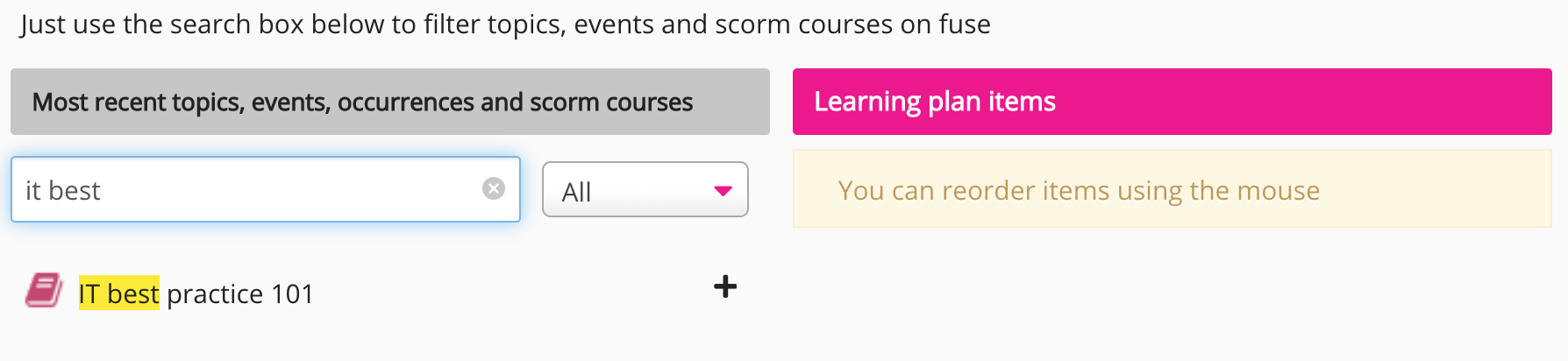Screen dimensions: 1568x361
Task: Click the yellow highlighted 'IT best' text
Action: (118, 294)
